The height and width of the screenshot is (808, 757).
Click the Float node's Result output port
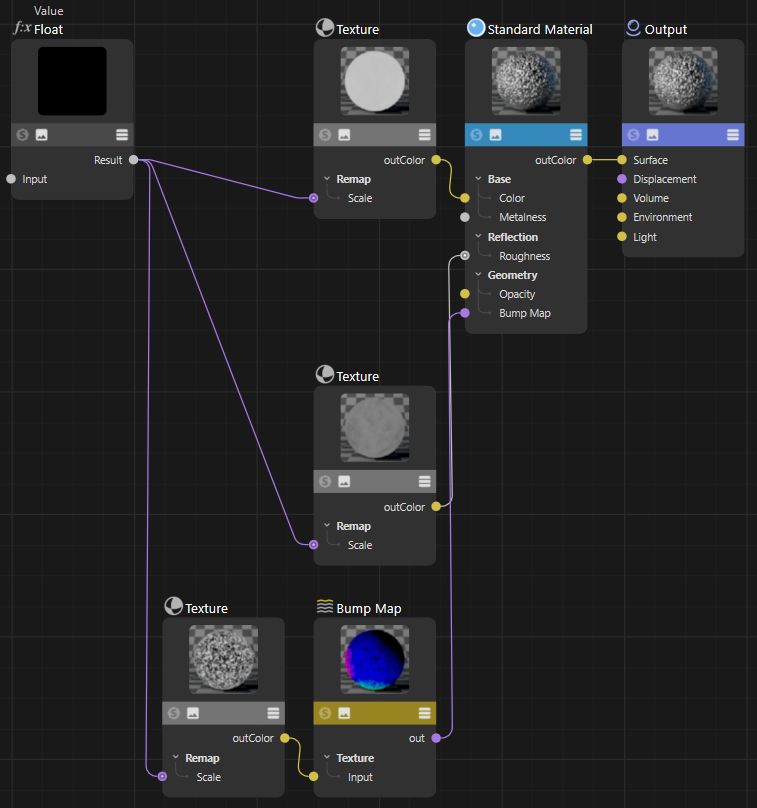[134, 160]
